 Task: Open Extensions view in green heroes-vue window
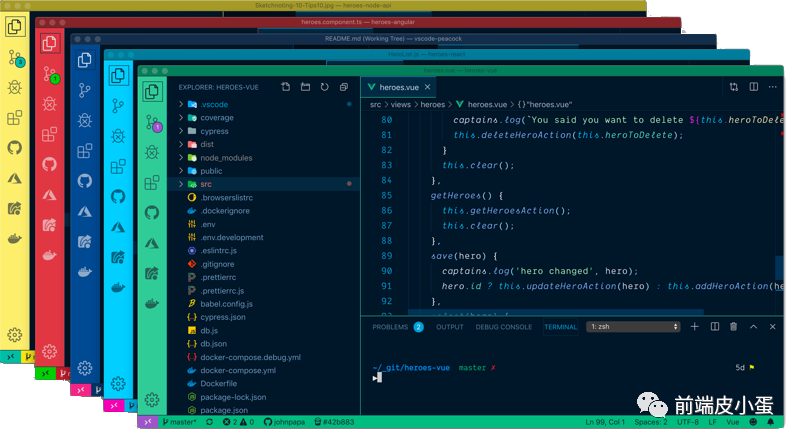coord(152,183)
